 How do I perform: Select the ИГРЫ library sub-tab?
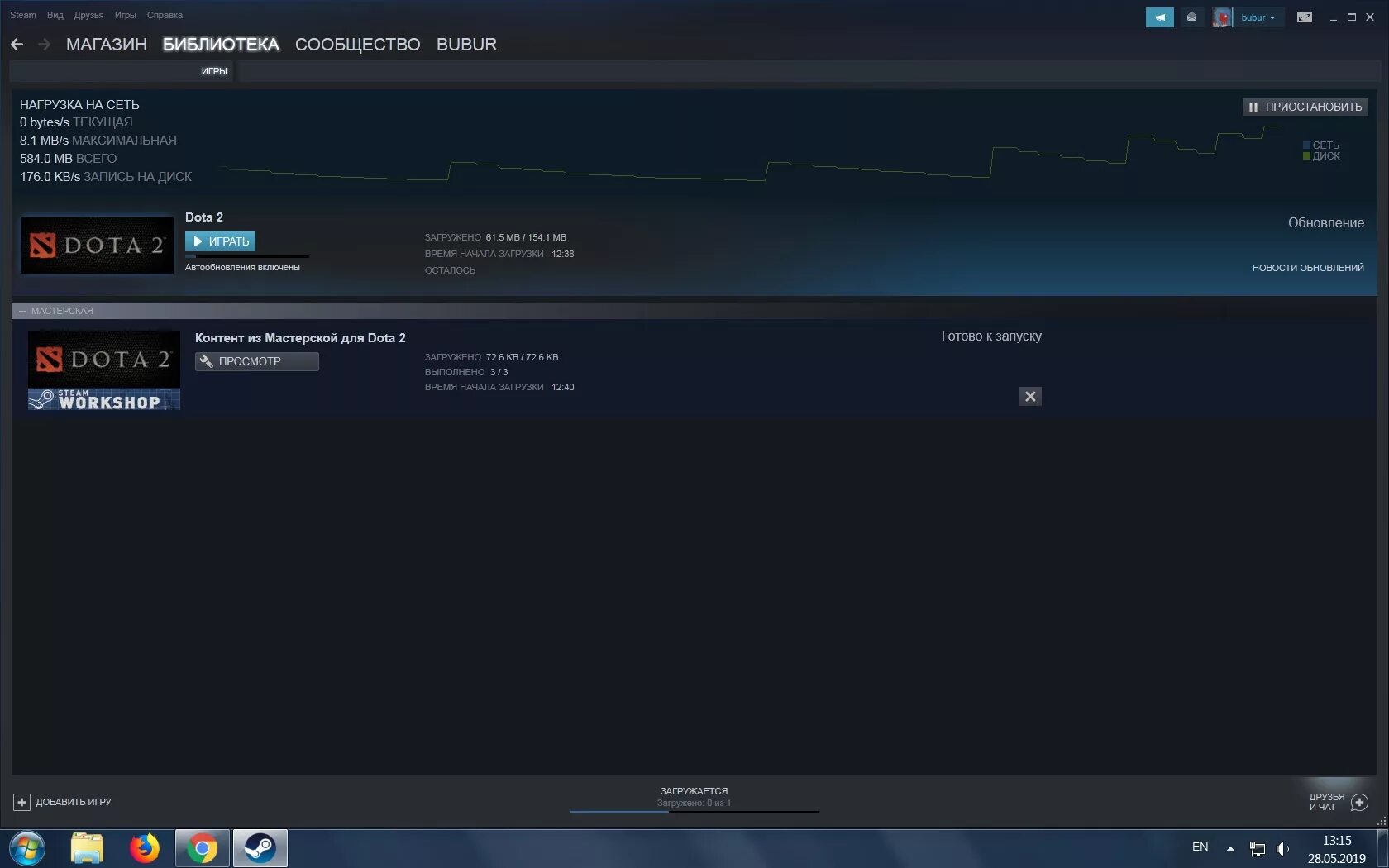click(x=214, y=71)
